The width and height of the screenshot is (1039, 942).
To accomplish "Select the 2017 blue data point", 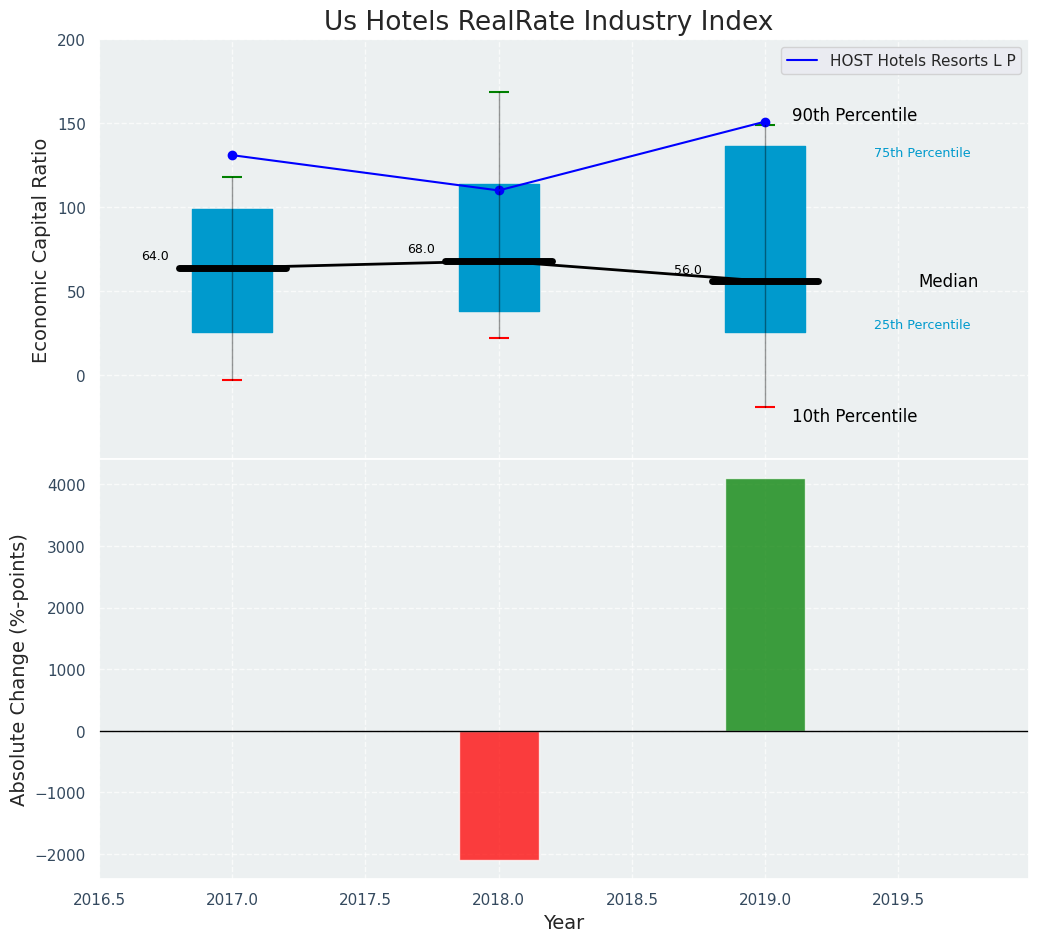I will point(232,155).
